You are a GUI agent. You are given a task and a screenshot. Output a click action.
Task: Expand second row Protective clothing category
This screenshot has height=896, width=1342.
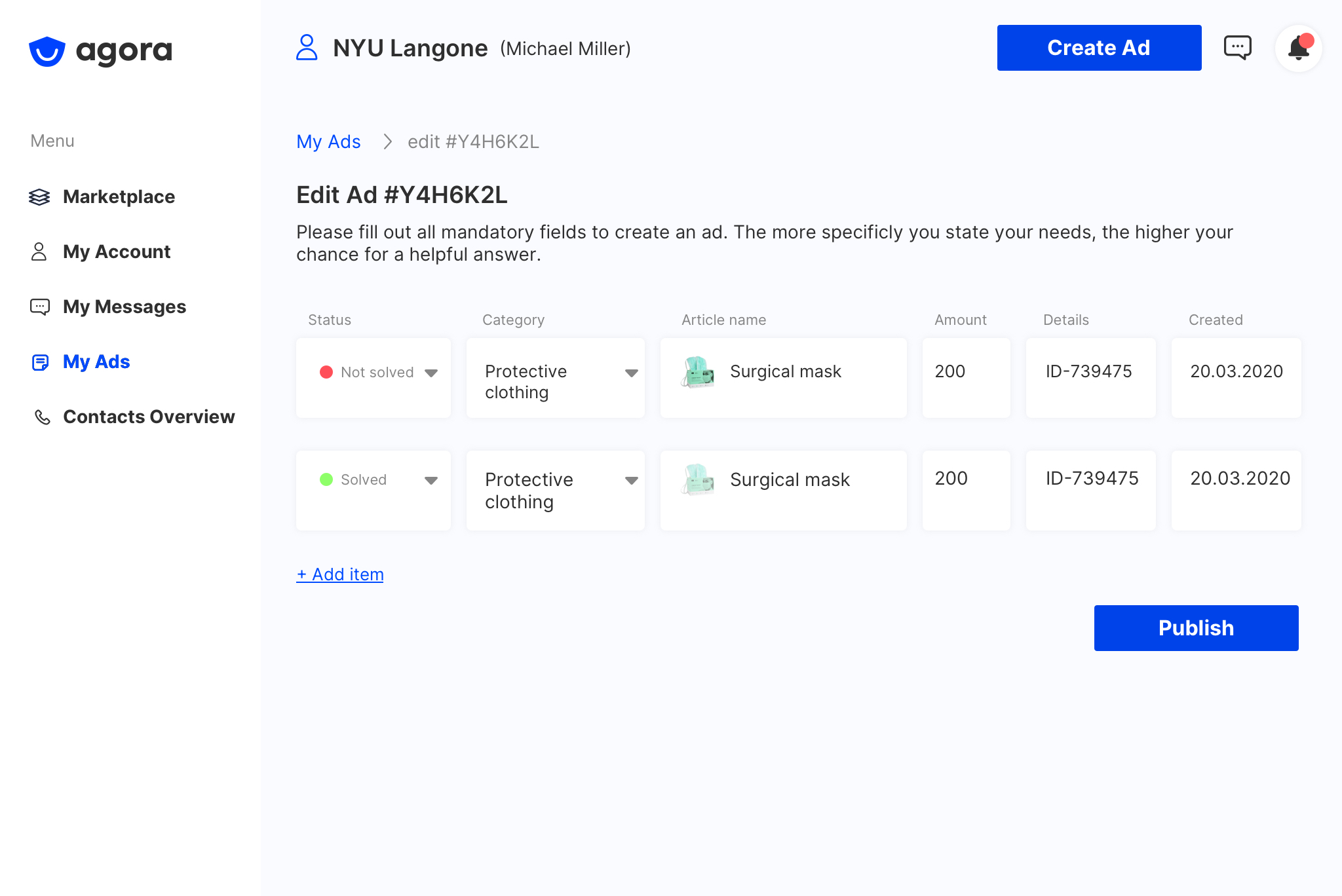click(631, 480)
